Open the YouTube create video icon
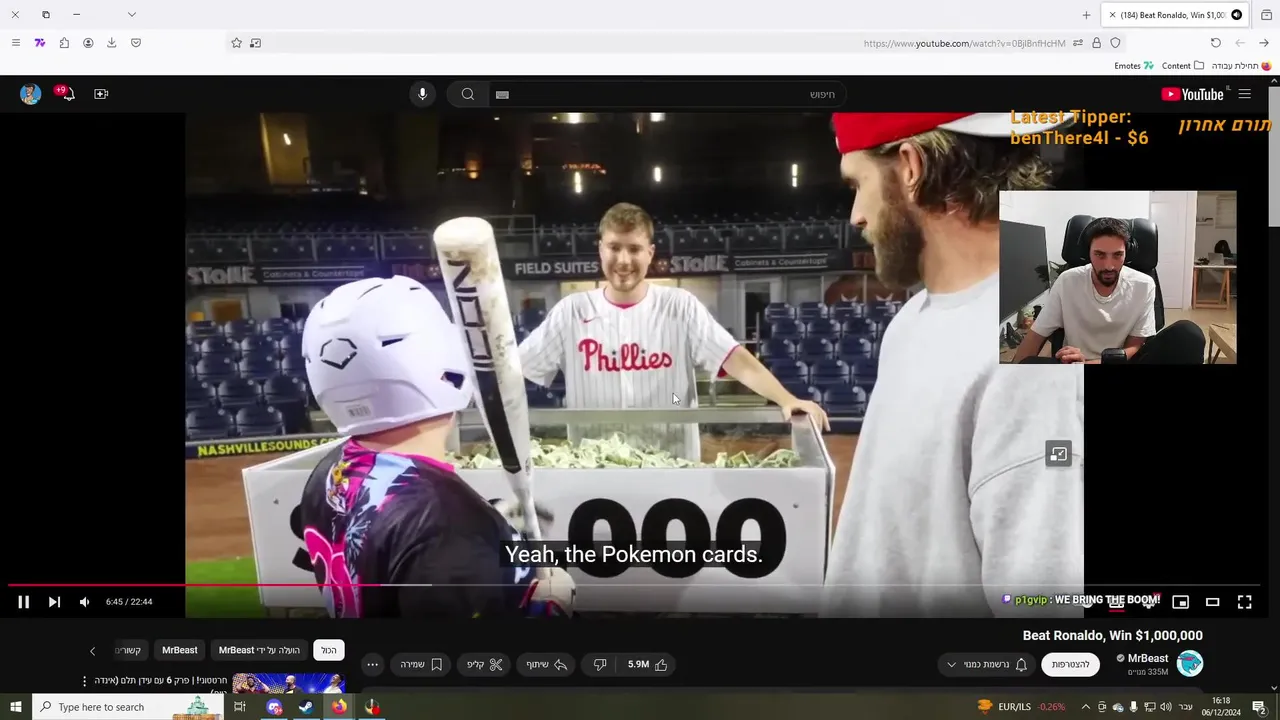Image resolution: width=1280 pixels, height=720 pixels. 101,94
